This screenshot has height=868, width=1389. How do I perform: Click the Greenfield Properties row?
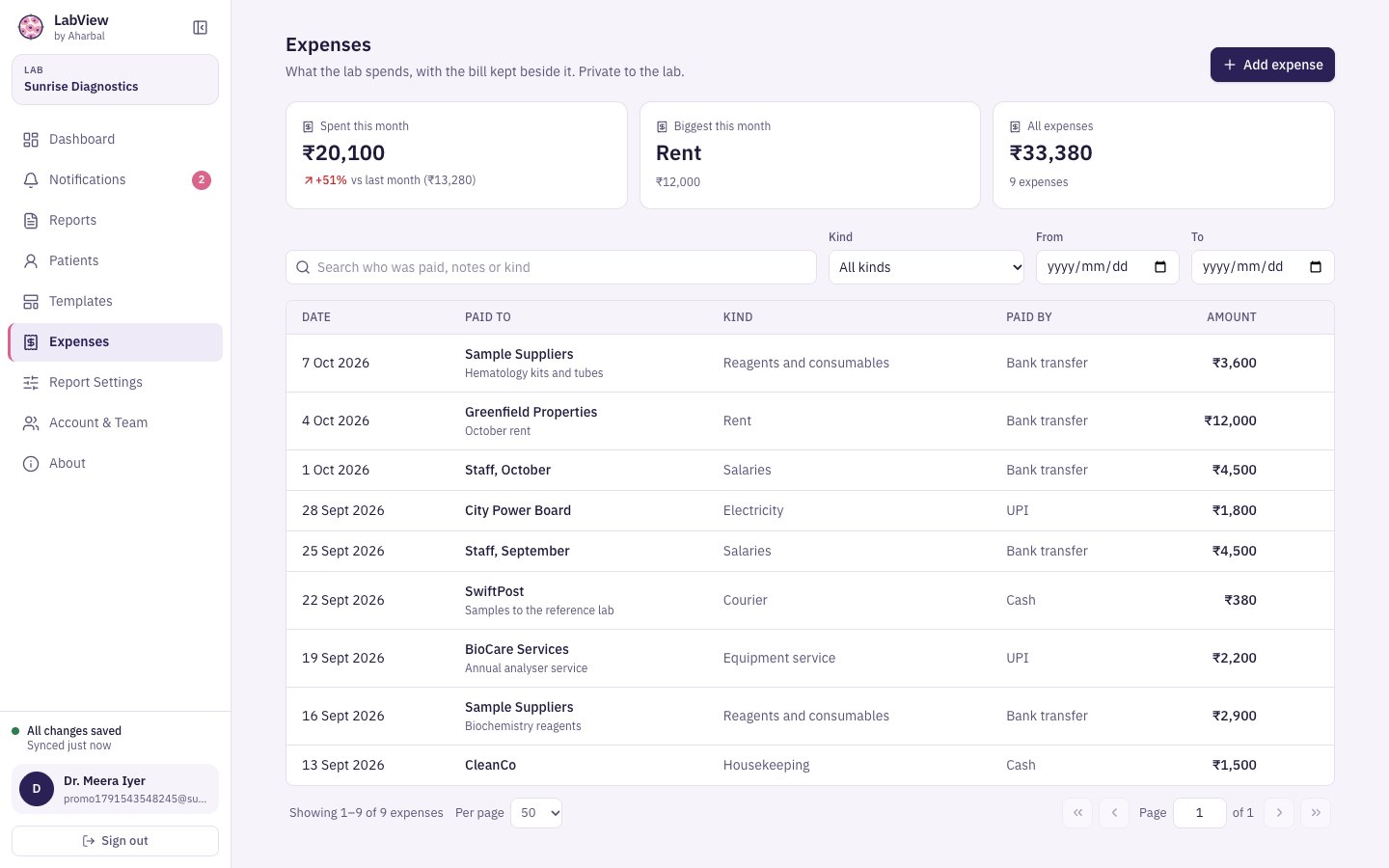coord(810,421)
